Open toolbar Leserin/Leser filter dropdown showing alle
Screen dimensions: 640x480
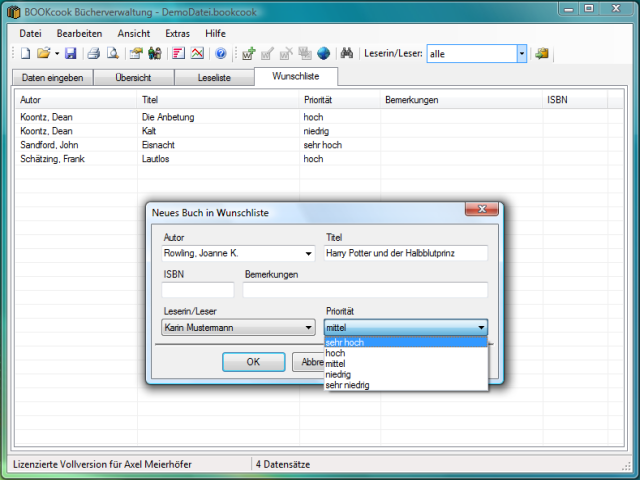(521, 54)
